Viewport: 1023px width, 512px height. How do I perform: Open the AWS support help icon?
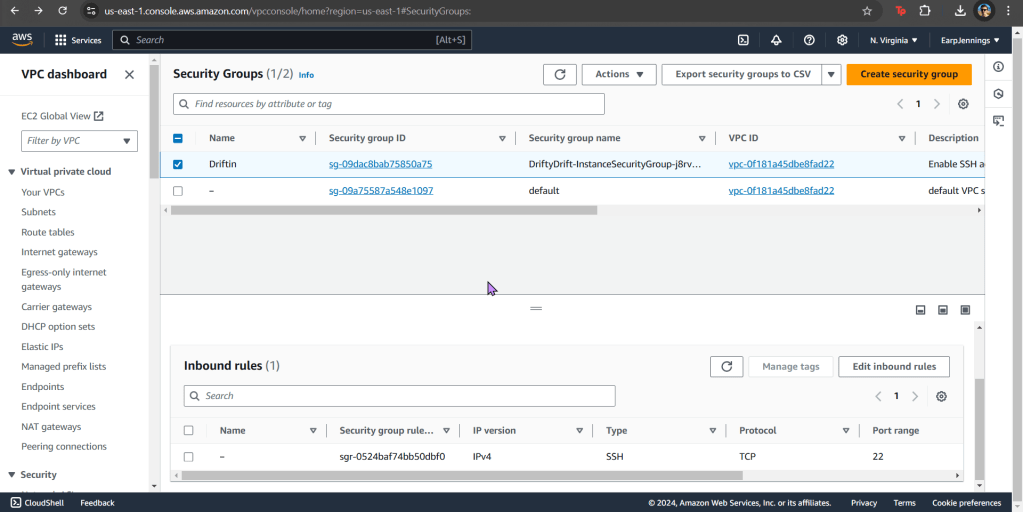809,40
